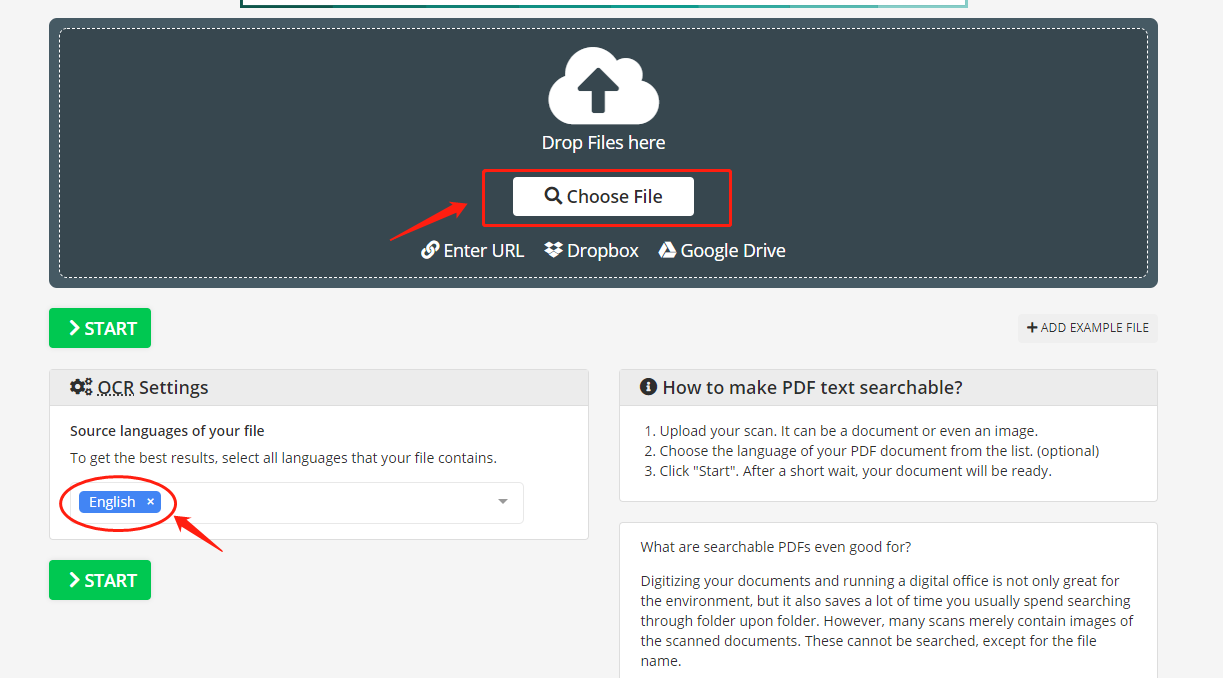This screenshot has height=678, width=1223.
Task: Click step 3 Click "Start" instruction text
Action: click(855, 471)
